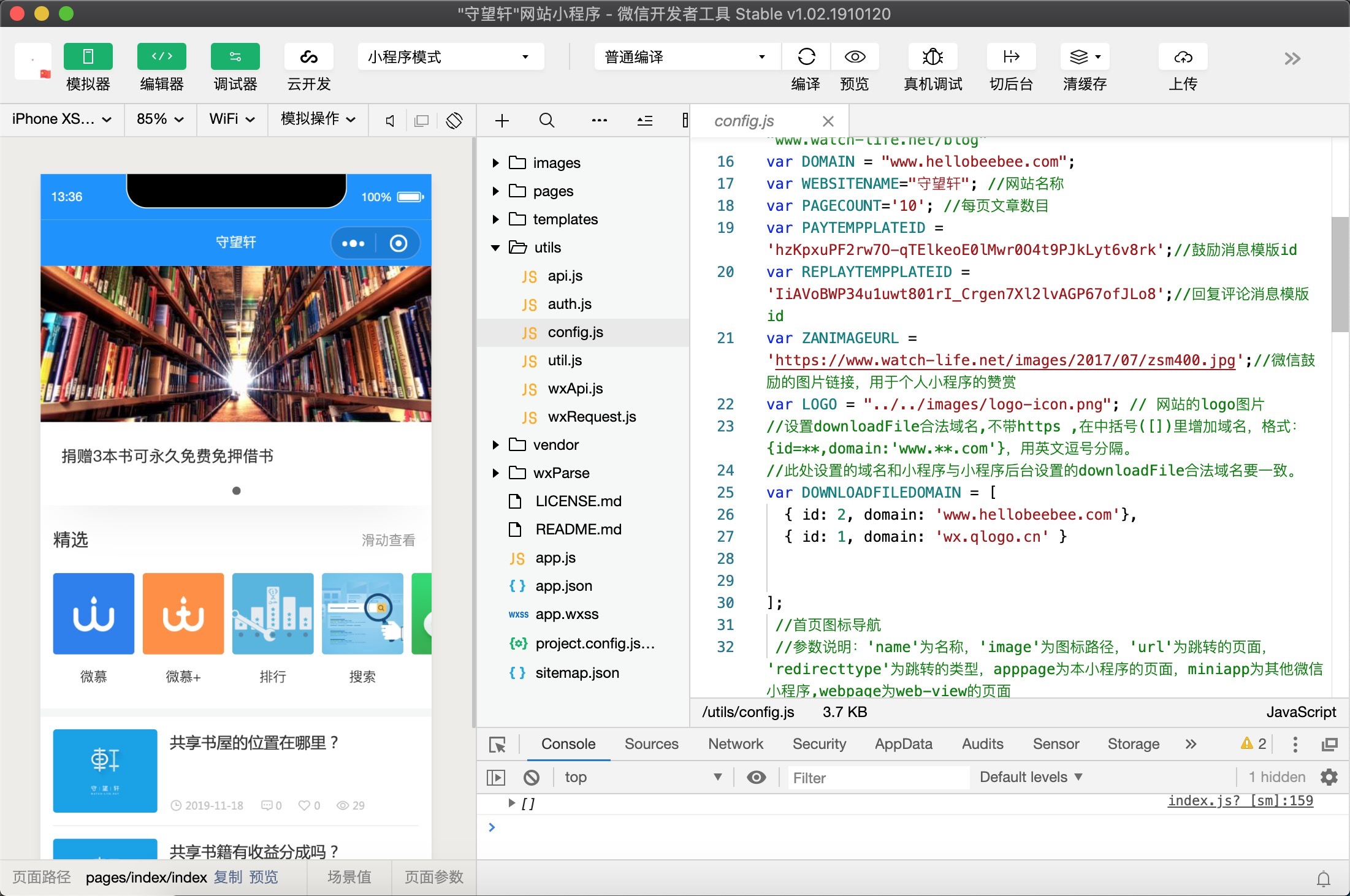Screen dimensions: 1350x896
Task: Open the Default levels dropdown
Action: click(1031, 777)
